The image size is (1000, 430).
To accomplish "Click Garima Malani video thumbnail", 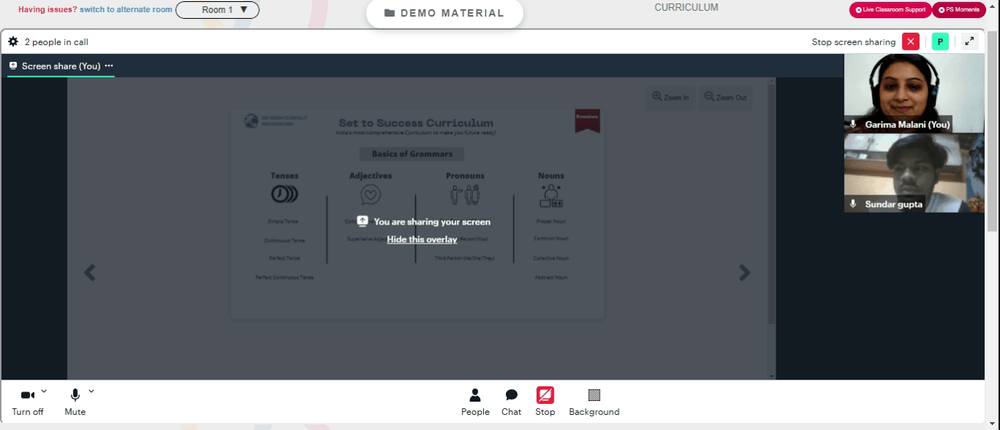I will [x=914, y=93].
